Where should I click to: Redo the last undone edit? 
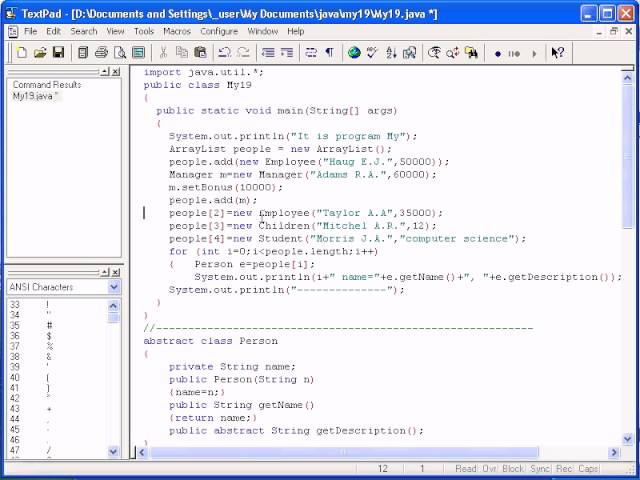click(243, 53)
